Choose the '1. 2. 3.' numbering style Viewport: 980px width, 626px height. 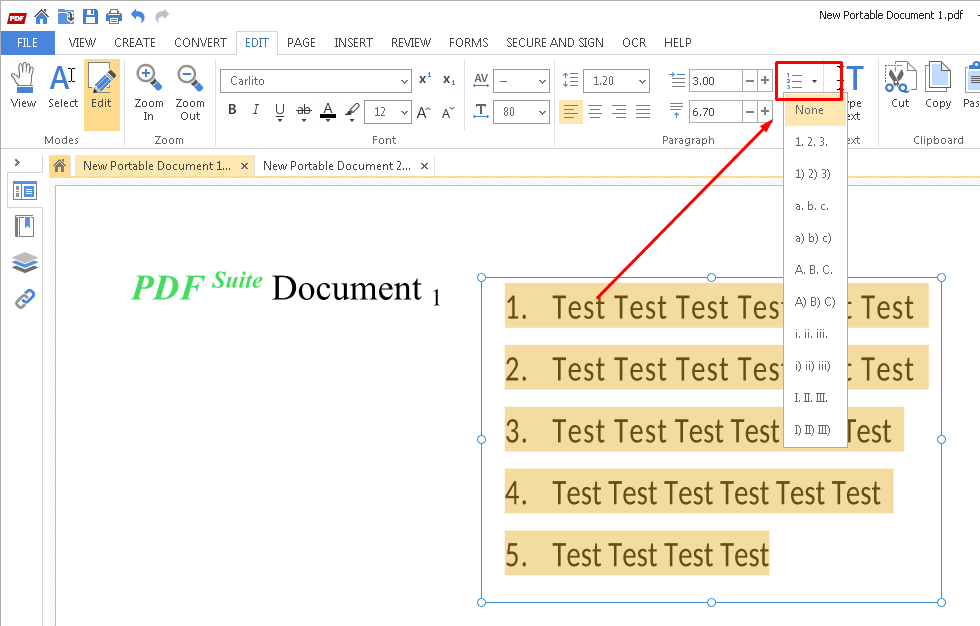[x=815, y=142]
